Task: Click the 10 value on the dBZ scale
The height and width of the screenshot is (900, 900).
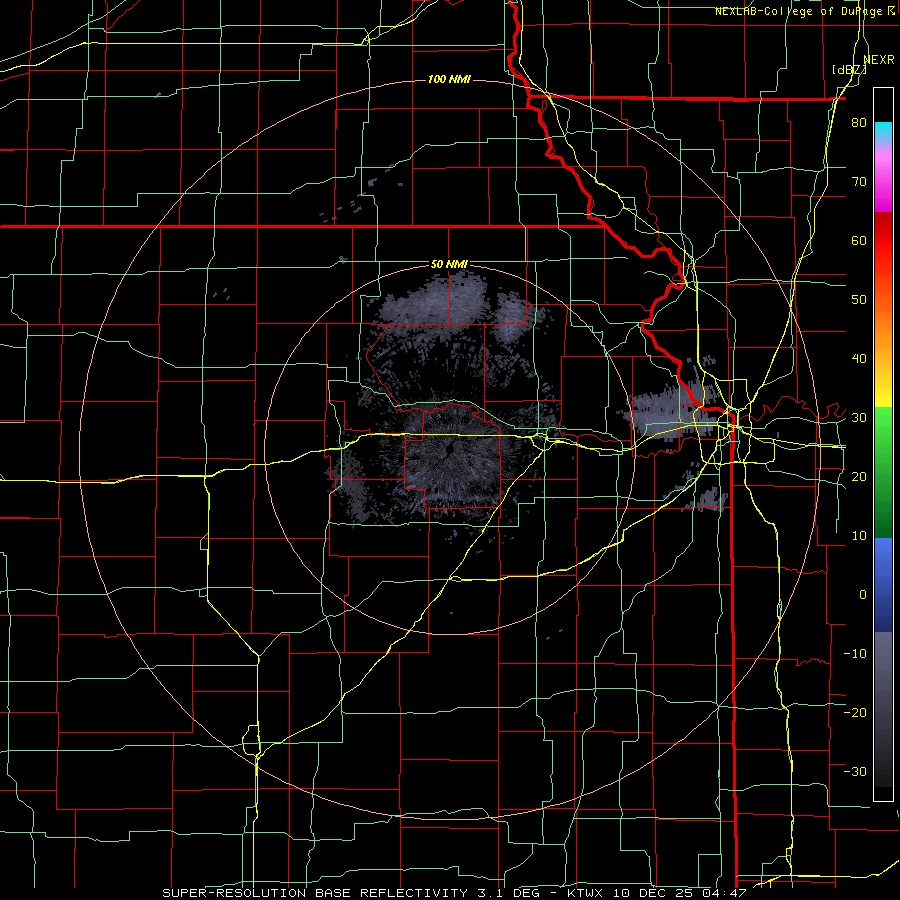Action: pos(859,536)
